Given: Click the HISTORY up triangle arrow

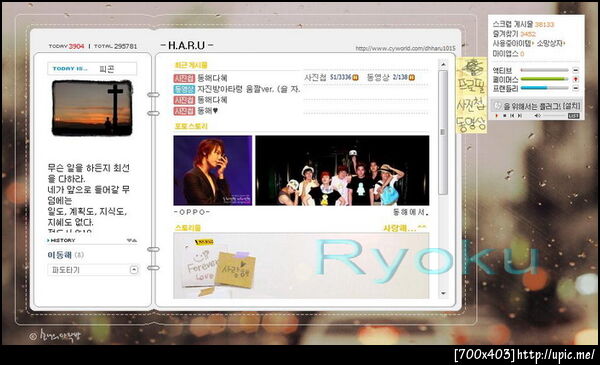Looking at the screenshot, I should pyautogui.click(x=134, y=240).
